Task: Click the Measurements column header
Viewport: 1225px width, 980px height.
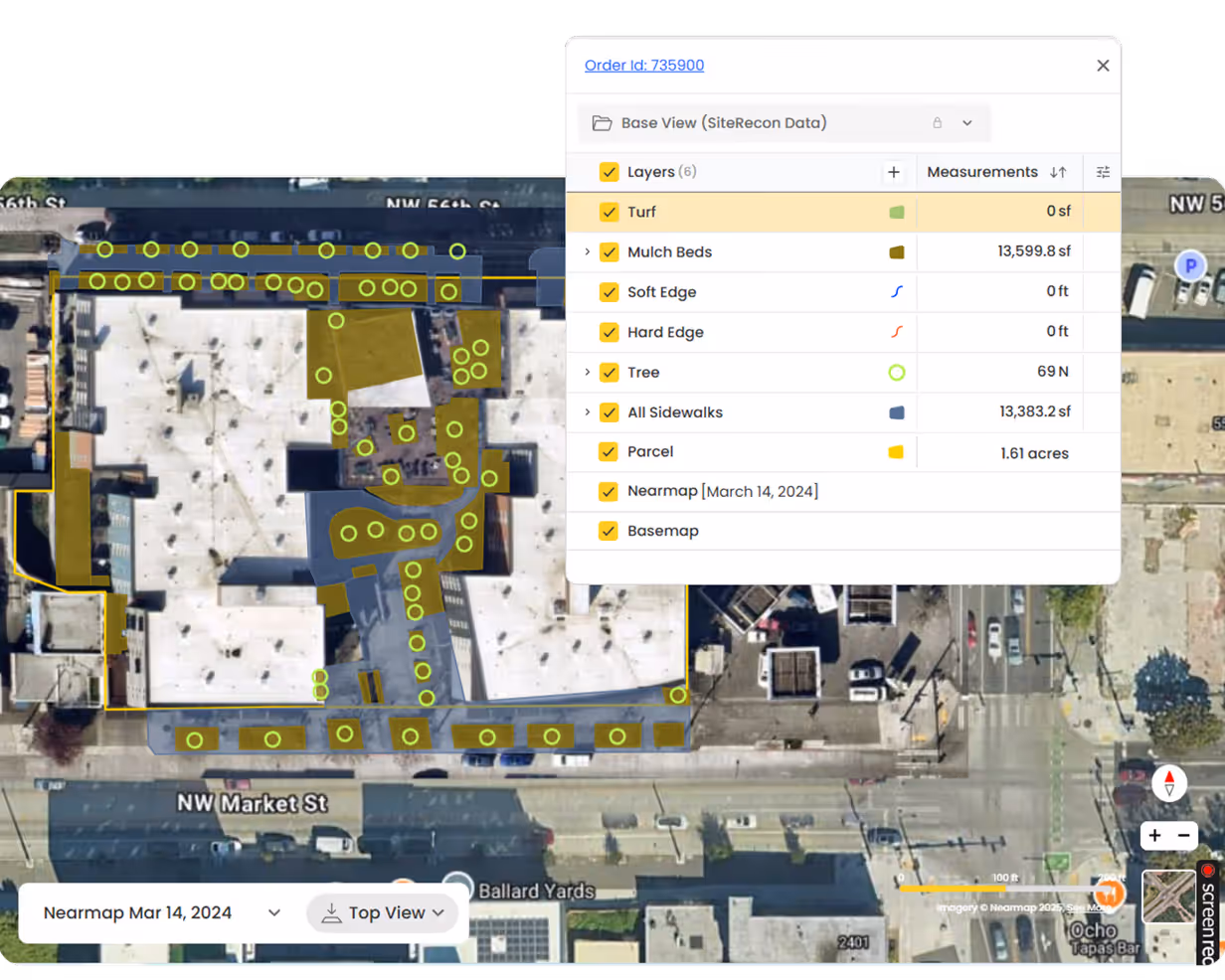Action: (x=982, y=172)
